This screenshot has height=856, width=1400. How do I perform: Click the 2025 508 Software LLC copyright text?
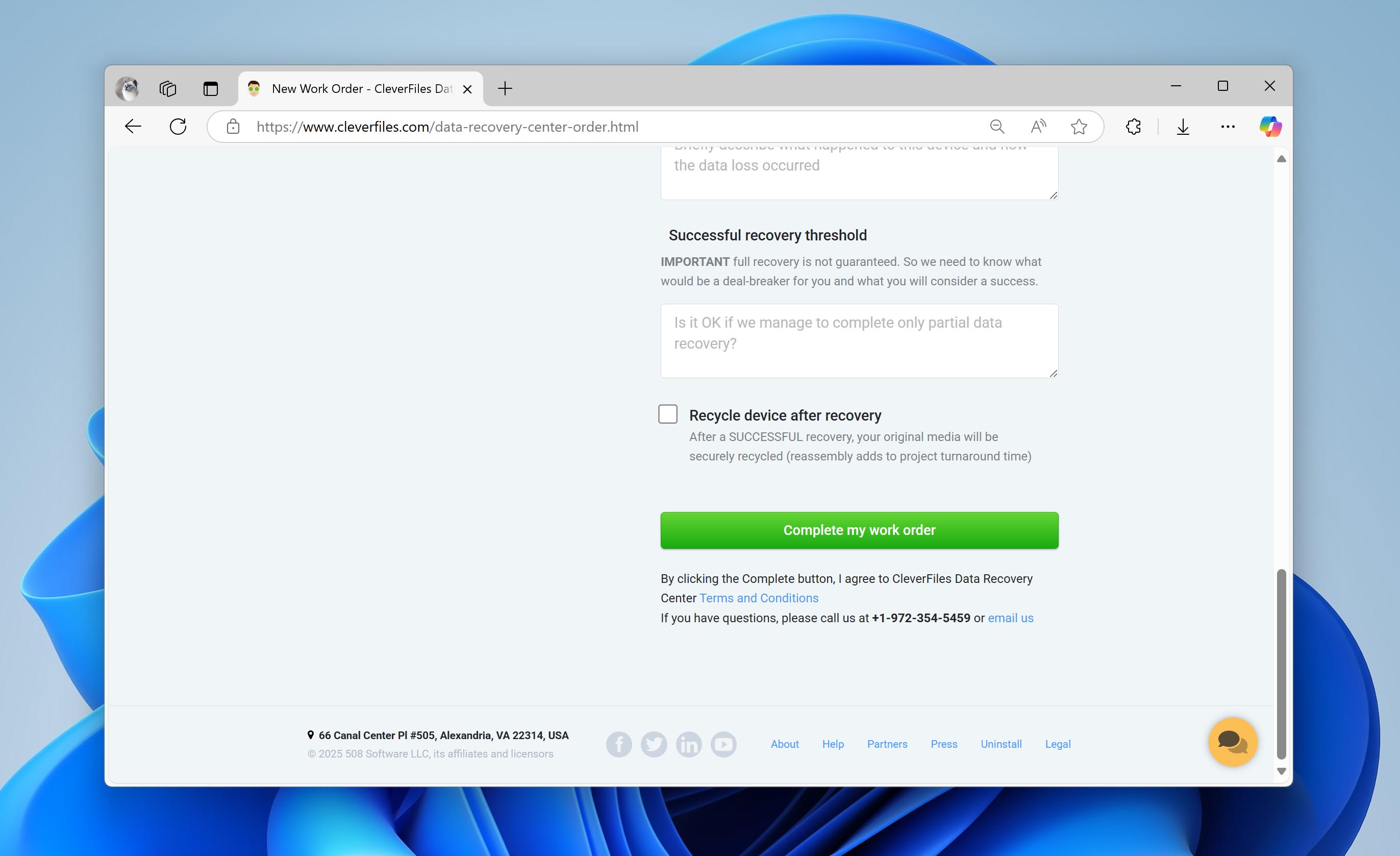tap(430, 754)
